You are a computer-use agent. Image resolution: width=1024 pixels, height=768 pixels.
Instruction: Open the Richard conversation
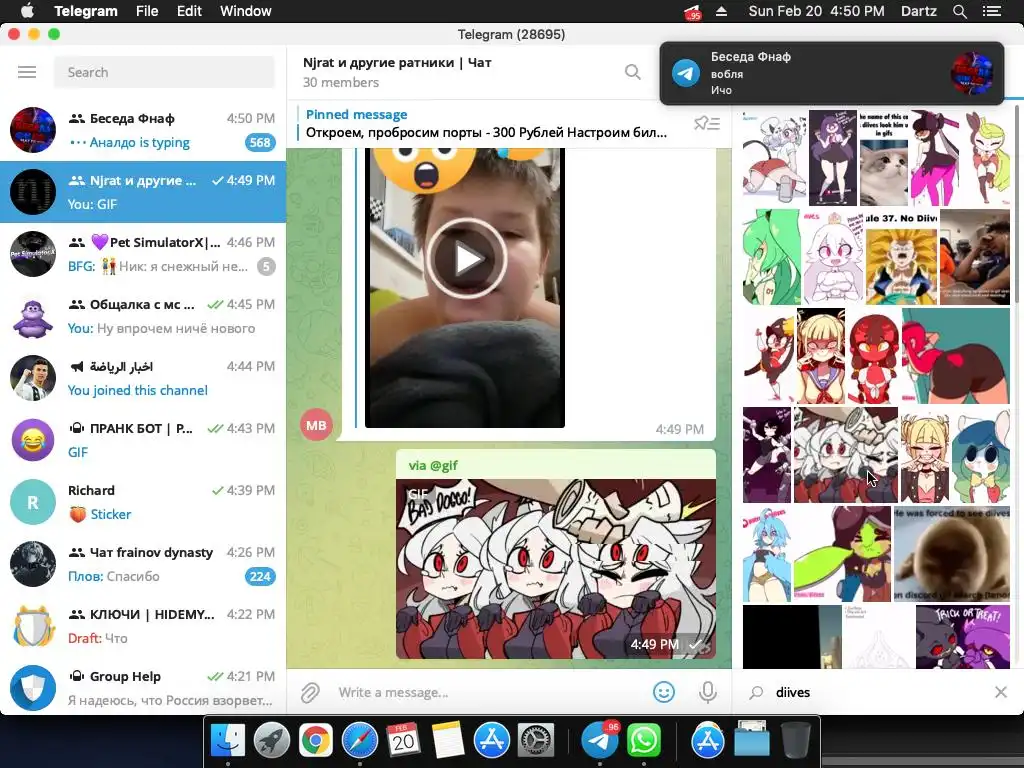point(143,502)
